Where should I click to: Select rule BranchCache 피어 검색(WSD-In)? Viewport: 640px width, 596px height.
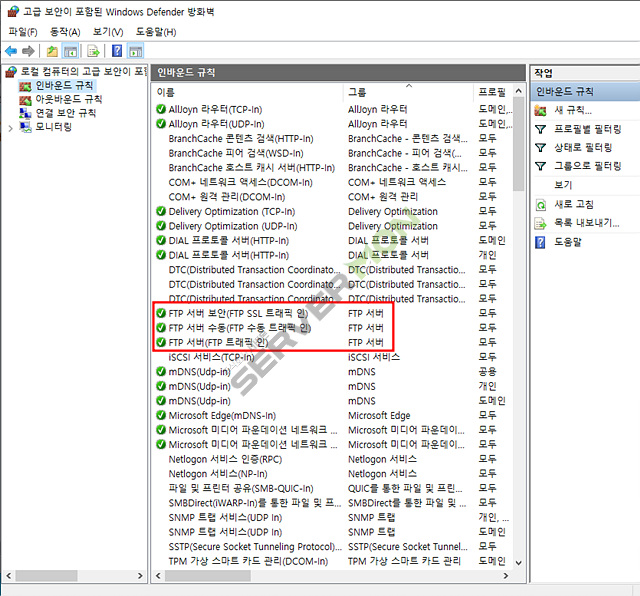pyautogui.click(x=236, y=153)
